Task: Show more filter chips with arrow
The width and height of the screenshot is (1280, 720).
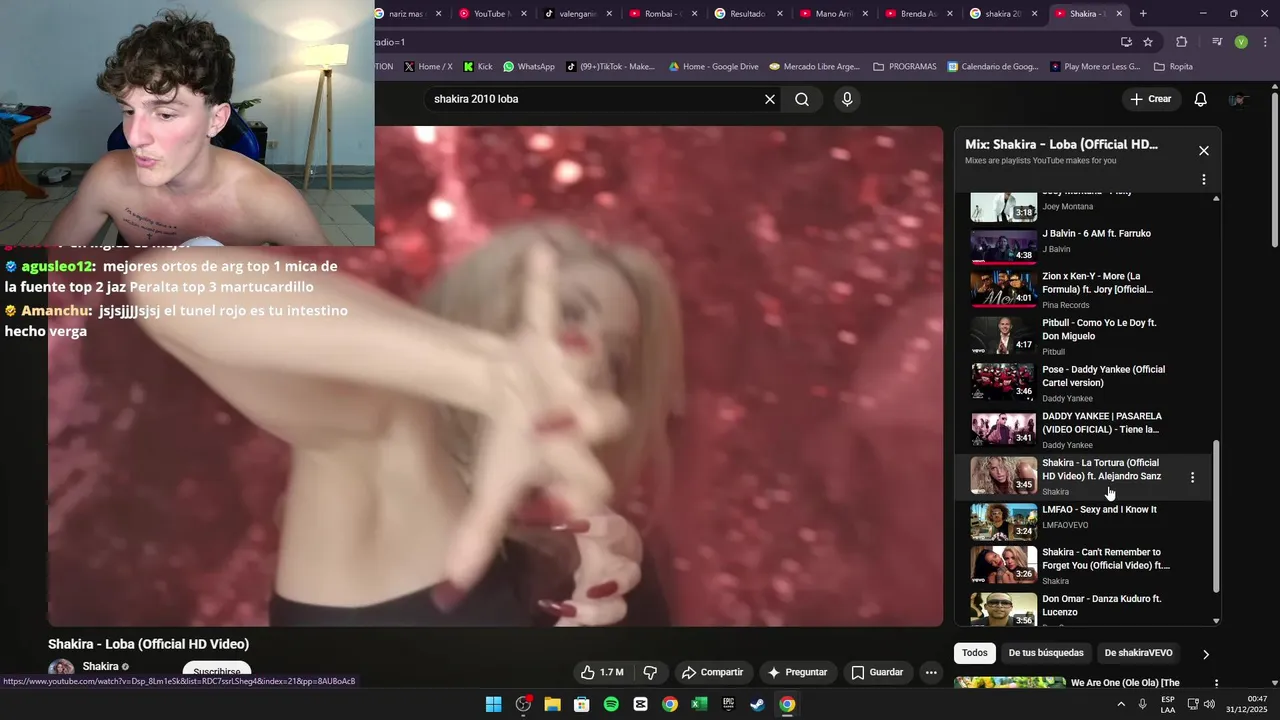Action: [x=1206, y=654]
